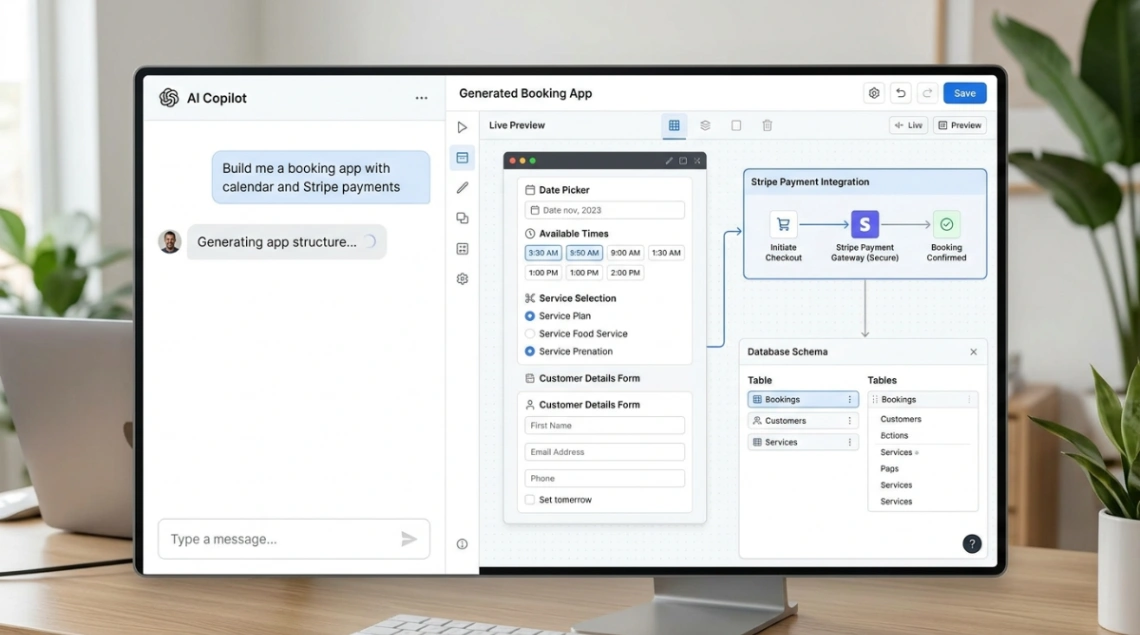Select the grid view toolbar icon
The width and height of the screenshot is (1140, 635).
(674, 125)
